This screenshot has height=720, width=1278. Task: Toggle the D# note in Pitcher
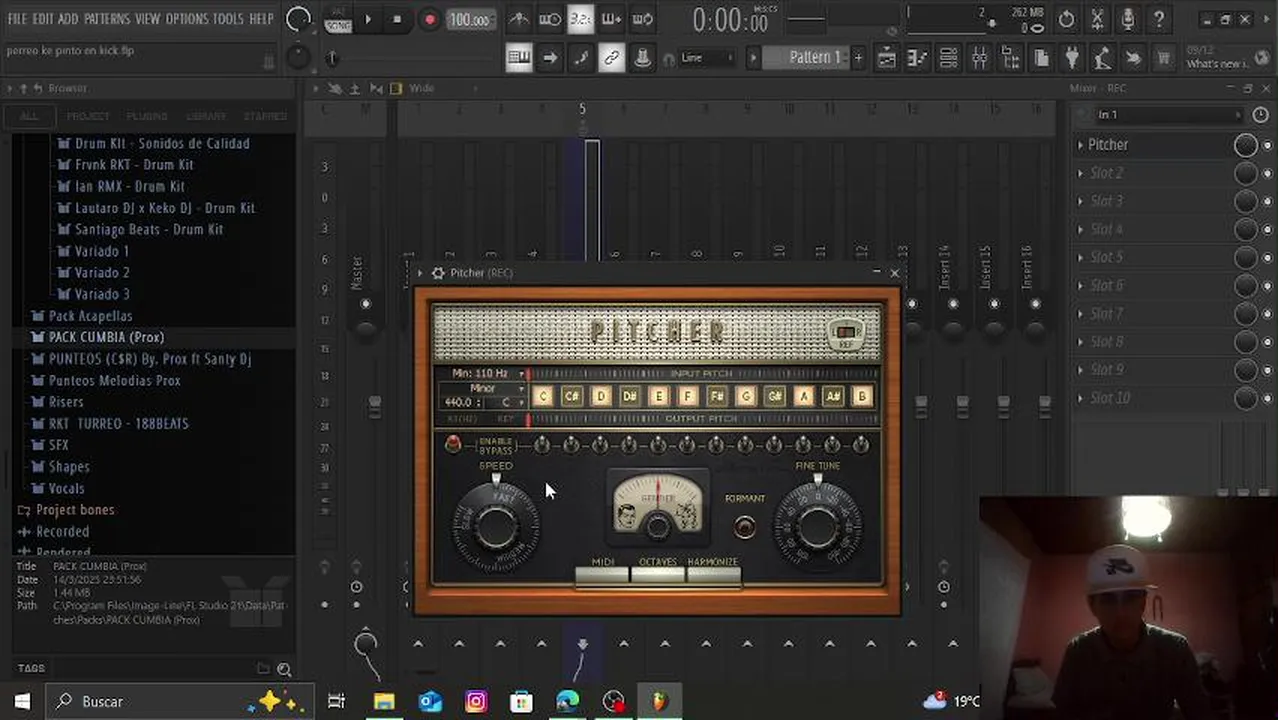point(630,396)
